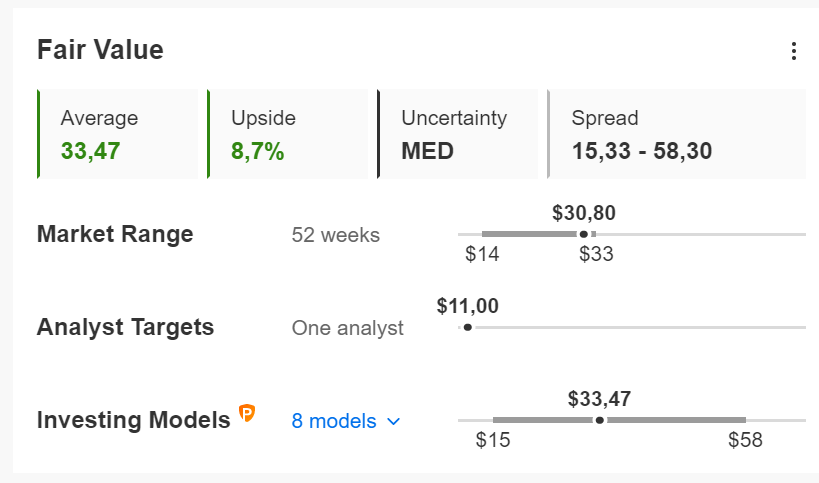Click the $33,47 investing models marker
The height and width of the screenshot is (483, 819).
pos(600,420)
